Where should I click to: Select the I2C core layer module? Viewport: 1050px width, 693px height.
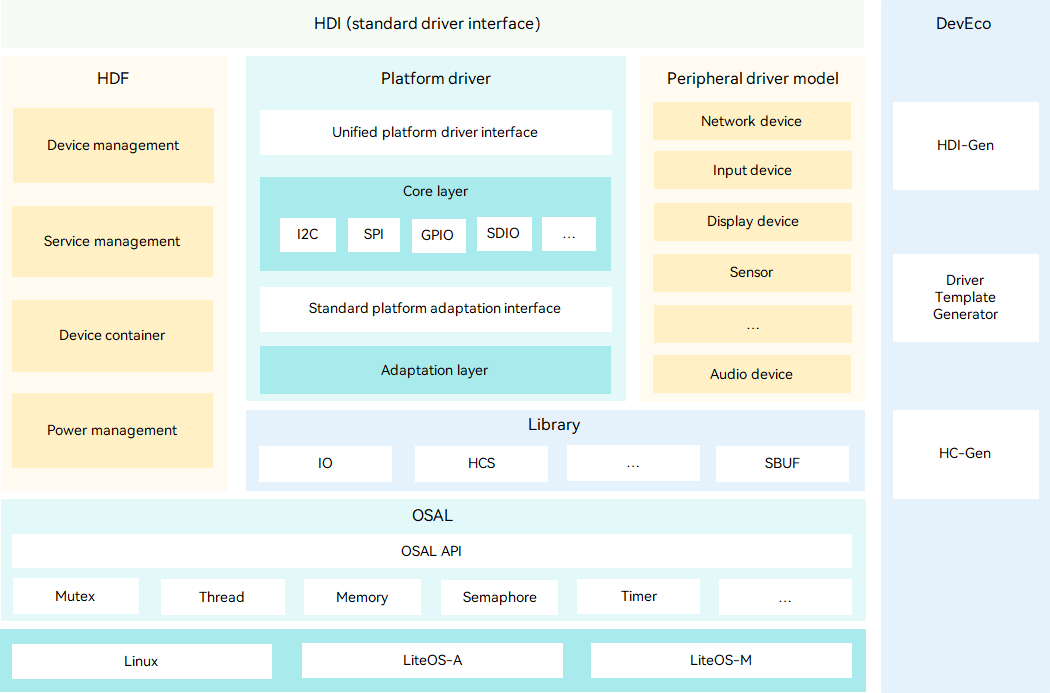tap(307, 234)
